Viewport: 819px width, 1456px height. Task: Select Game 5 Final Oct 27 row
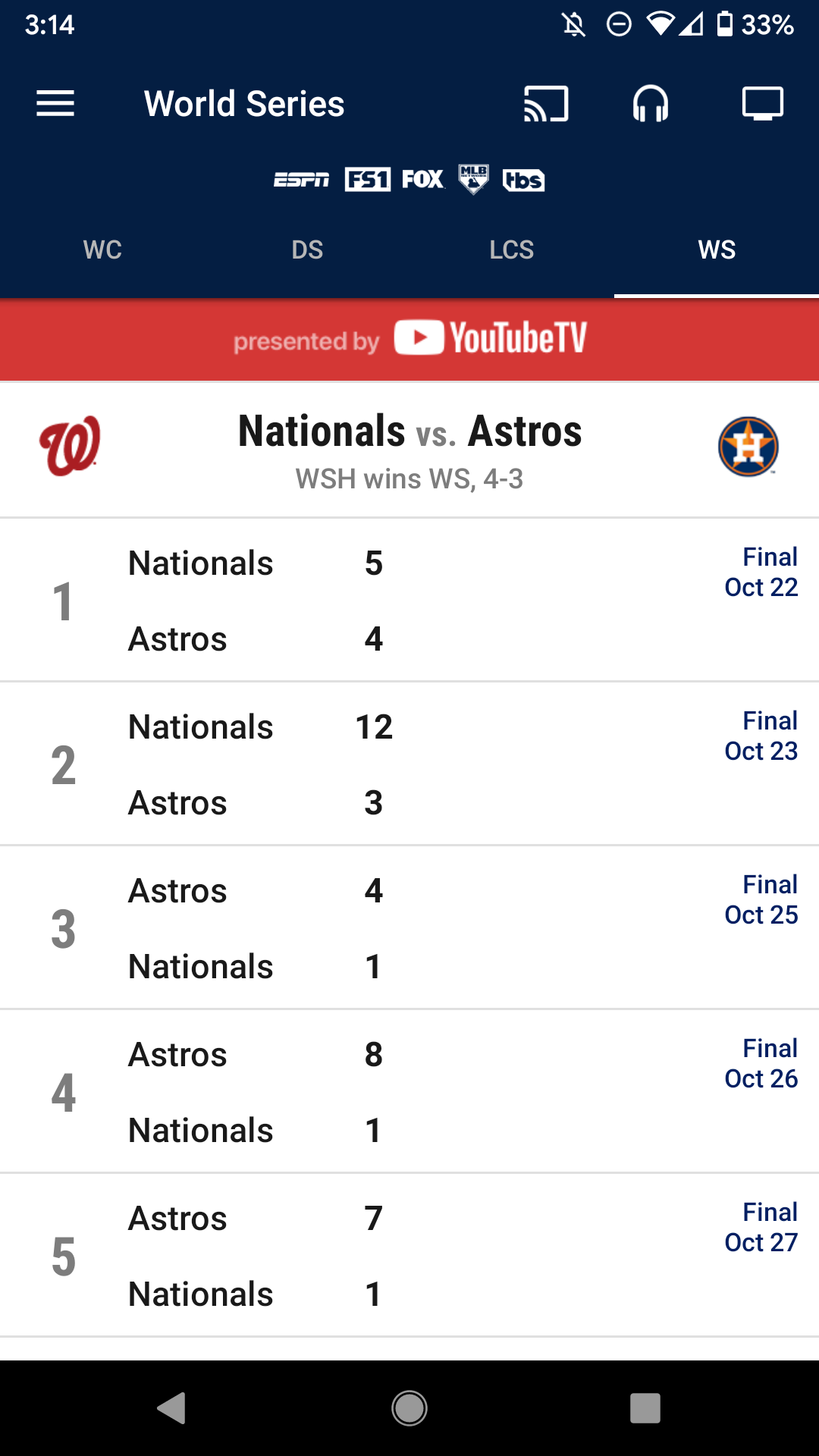click(409, 1256)
